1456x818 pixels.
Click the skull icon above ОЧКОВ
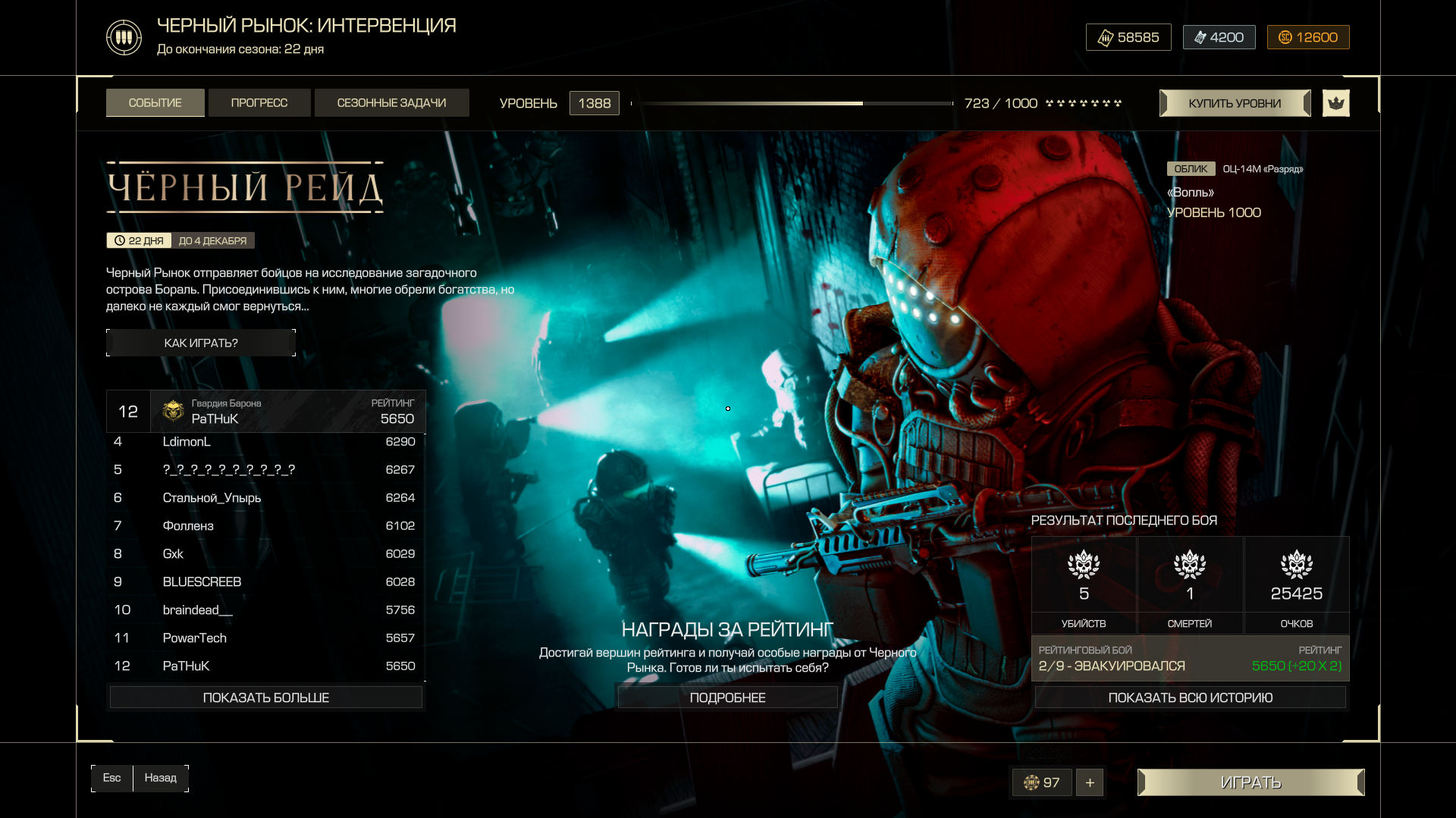[1297, 565]
